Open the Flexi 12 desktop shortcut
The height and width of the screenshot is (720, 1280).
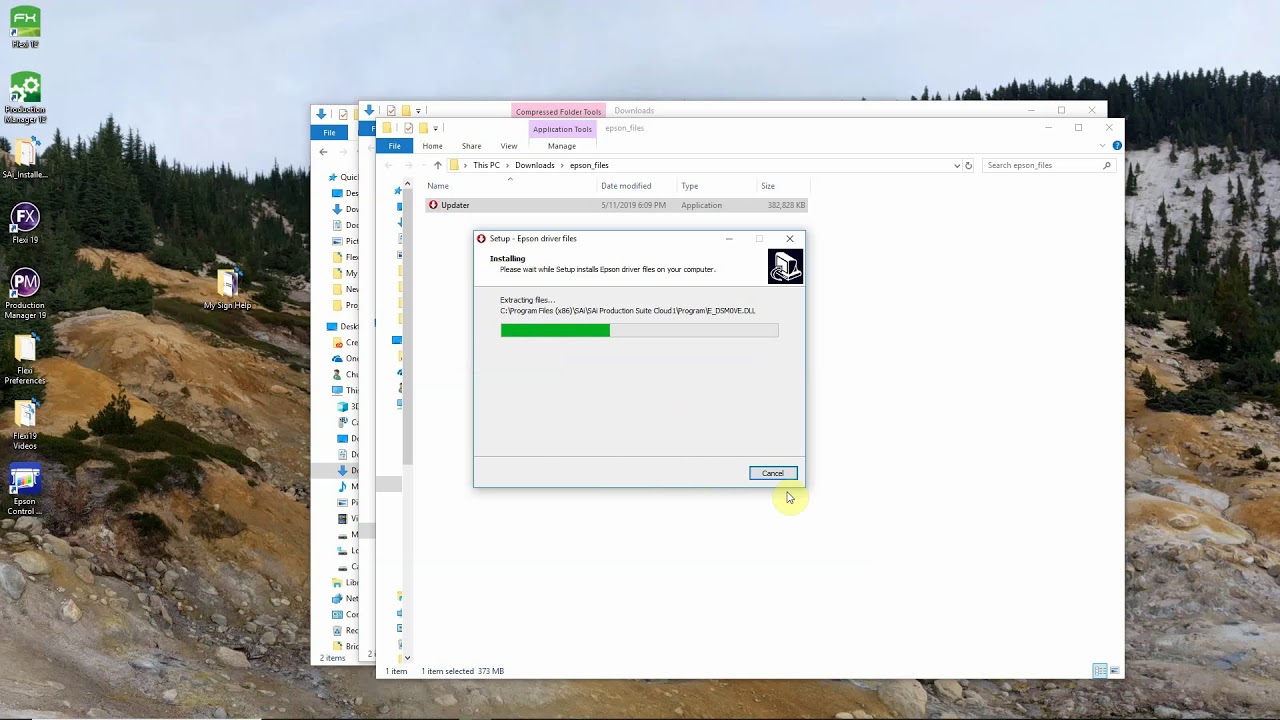[25, 27]
